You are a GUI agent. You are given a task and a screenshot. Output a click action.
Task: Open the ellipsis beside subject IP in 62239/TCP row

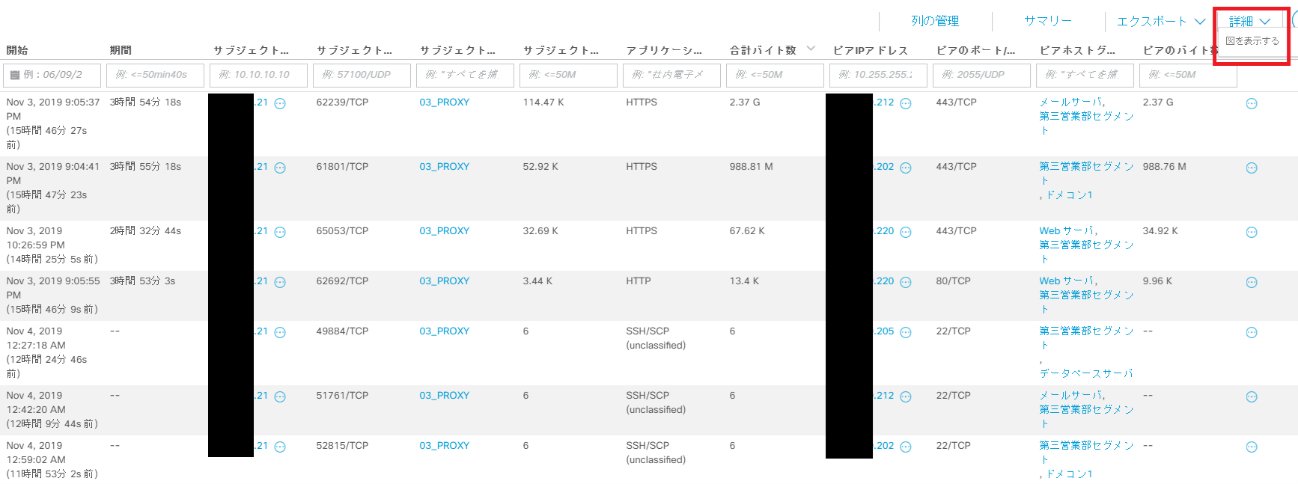[x=280, y=102]
